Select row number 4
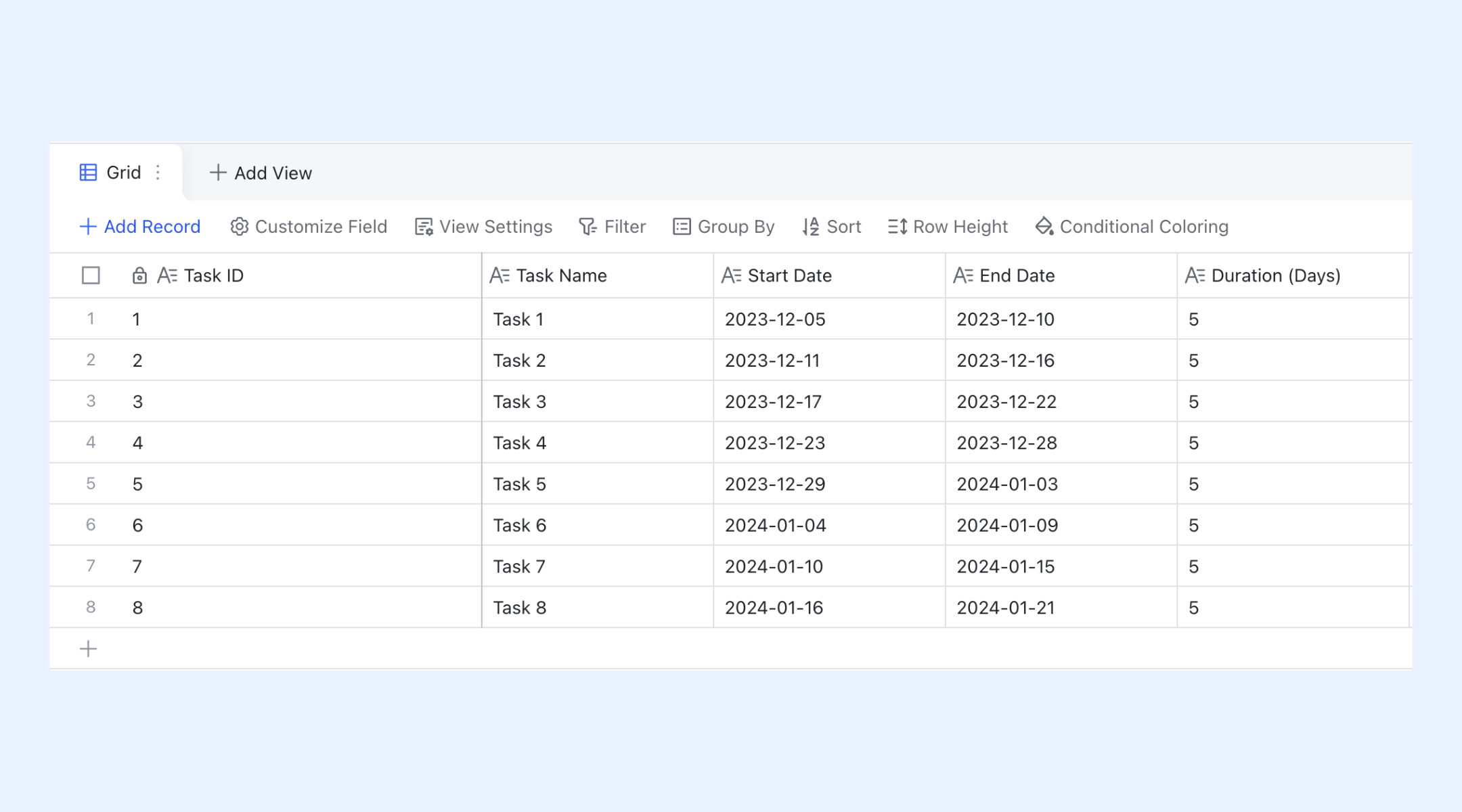The image size is (1462, 812). (91, 443)
